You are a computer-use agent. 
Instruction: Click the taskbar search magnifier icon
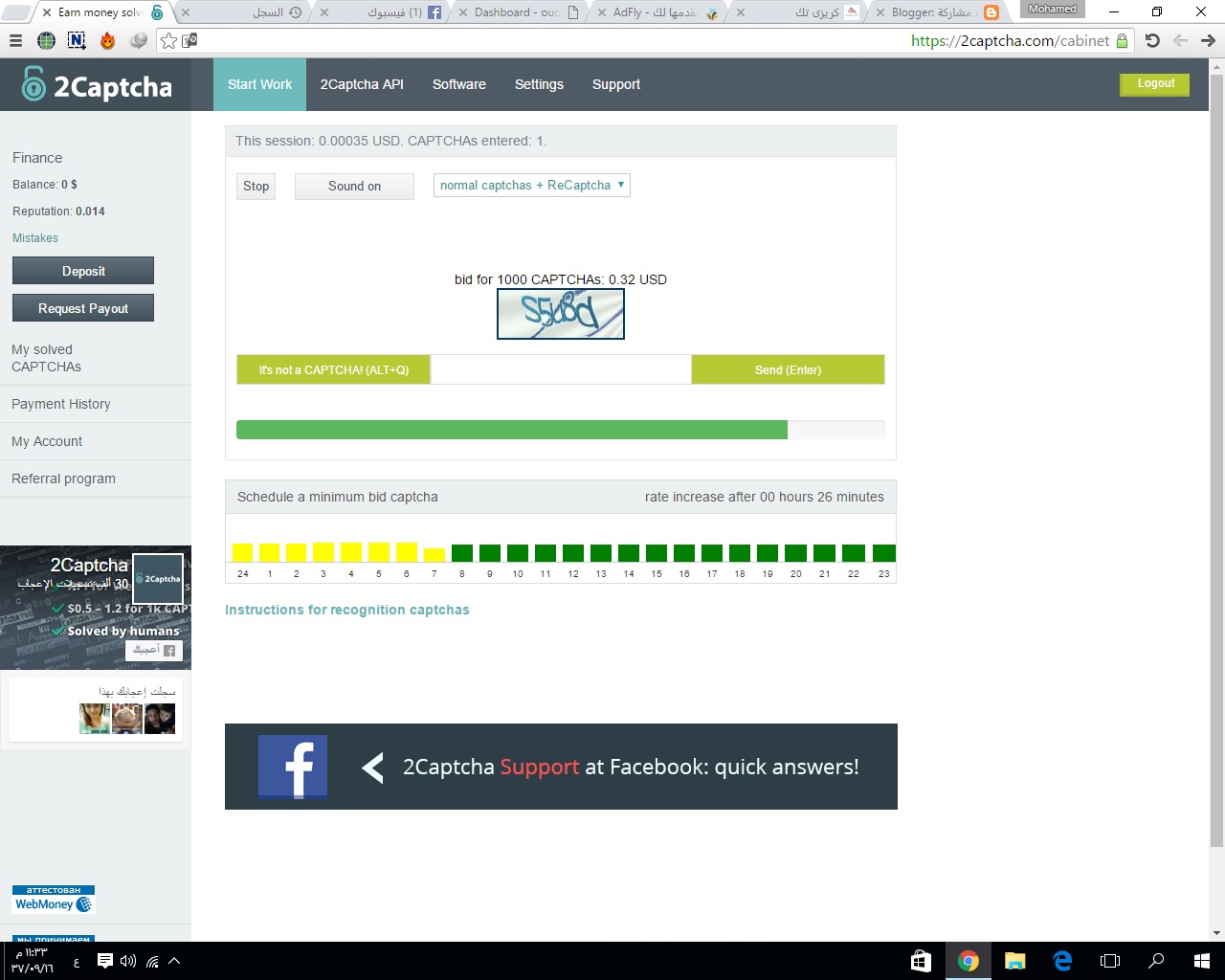1156,961
